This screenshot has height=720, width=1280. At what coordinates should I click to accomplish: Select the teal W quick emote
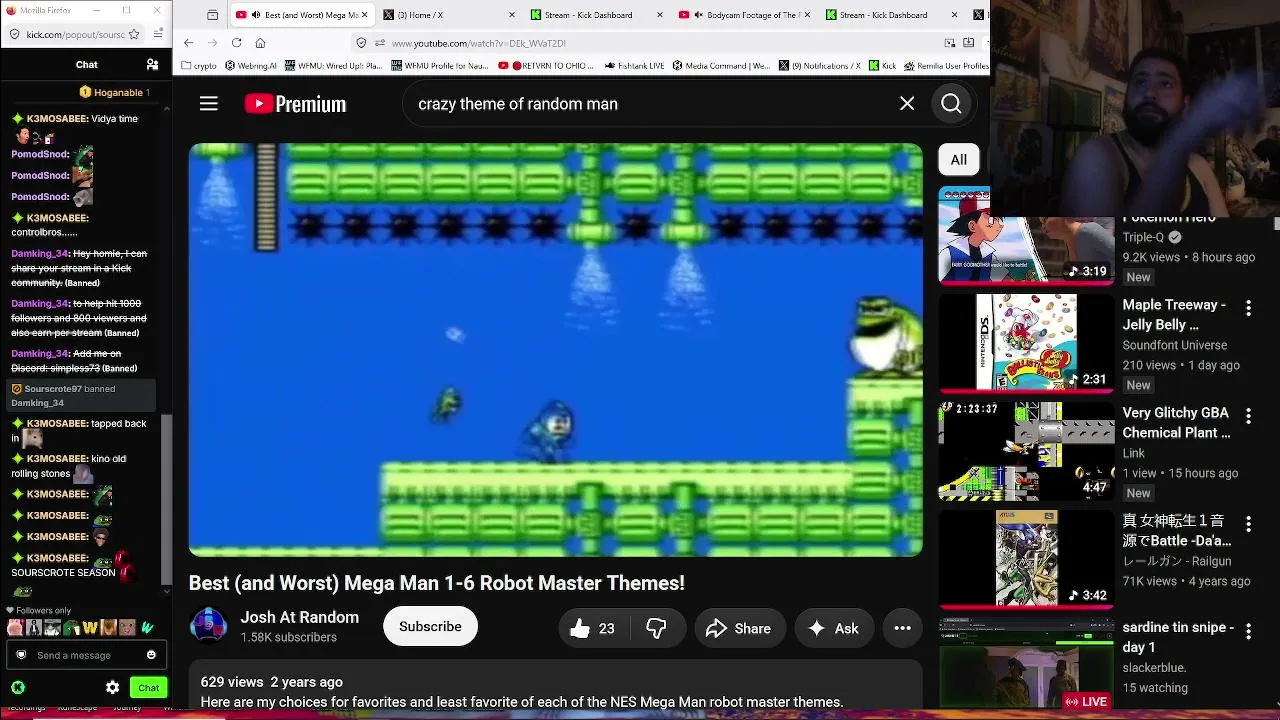pyautogui.click(x=147, y=628)
